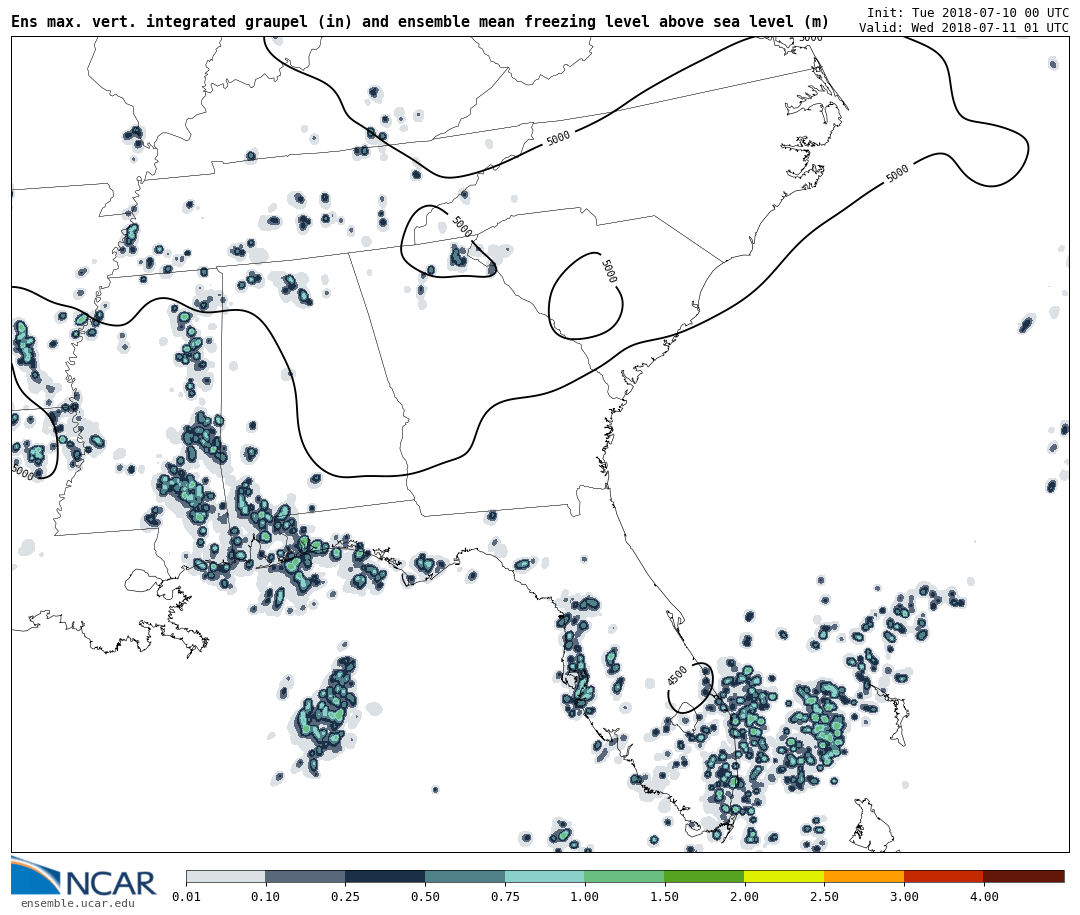Click the dark brown above-4.00 colorbar swatch
Screen dimensions: 1080x915
point(1024,876)
